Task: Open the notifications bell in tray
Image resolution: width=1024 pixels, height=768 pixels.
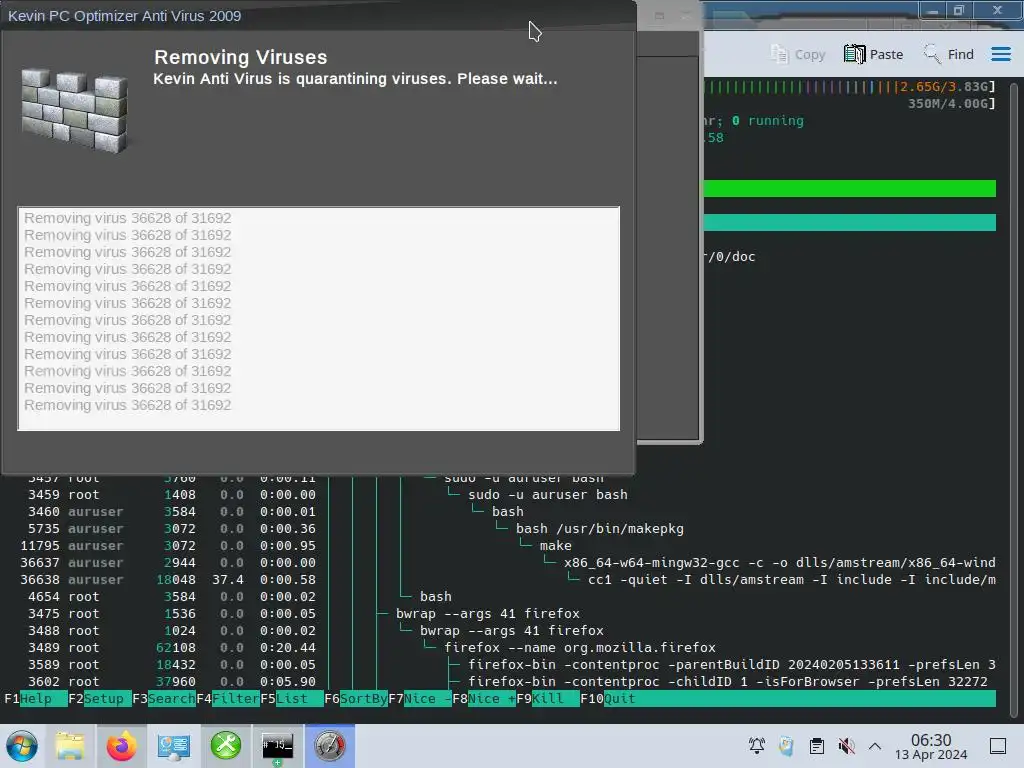Action: click(x=757, y=746)
